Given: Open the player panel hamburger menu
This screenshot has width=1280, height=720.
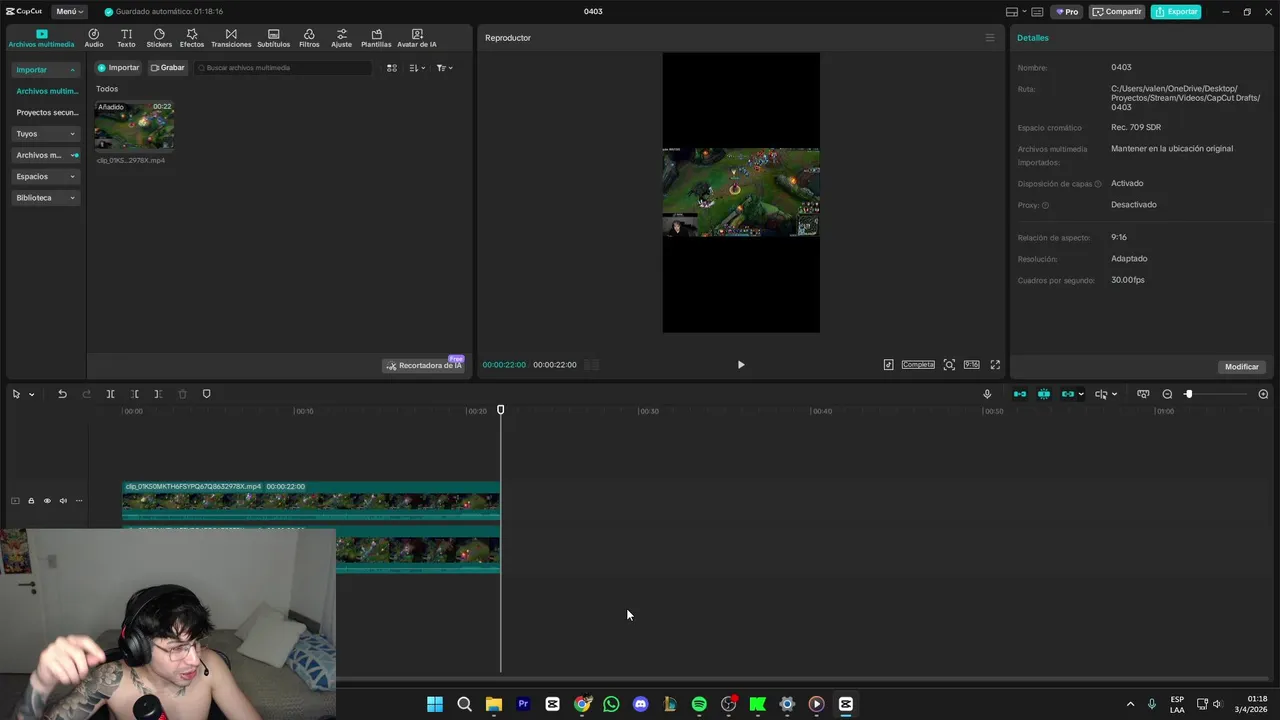Looking at the screenshot, I should 990,38.
